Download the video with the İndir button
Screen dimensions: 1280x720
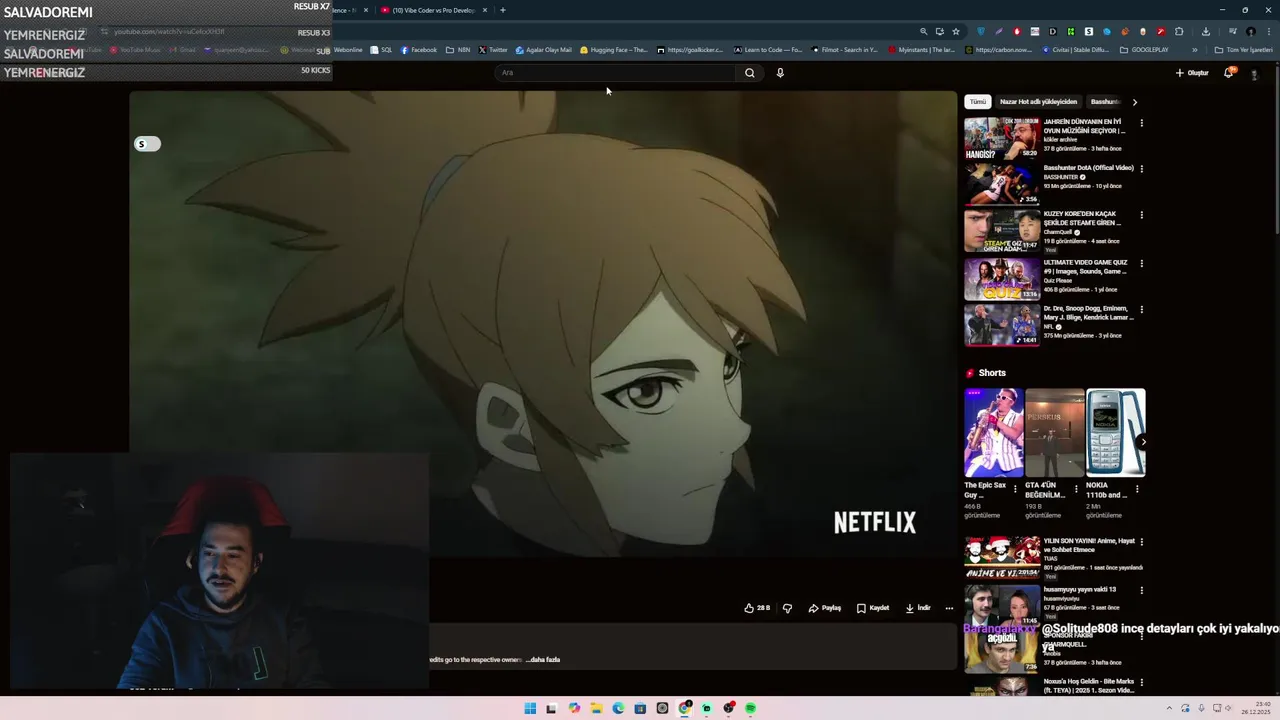click(918, 608)
